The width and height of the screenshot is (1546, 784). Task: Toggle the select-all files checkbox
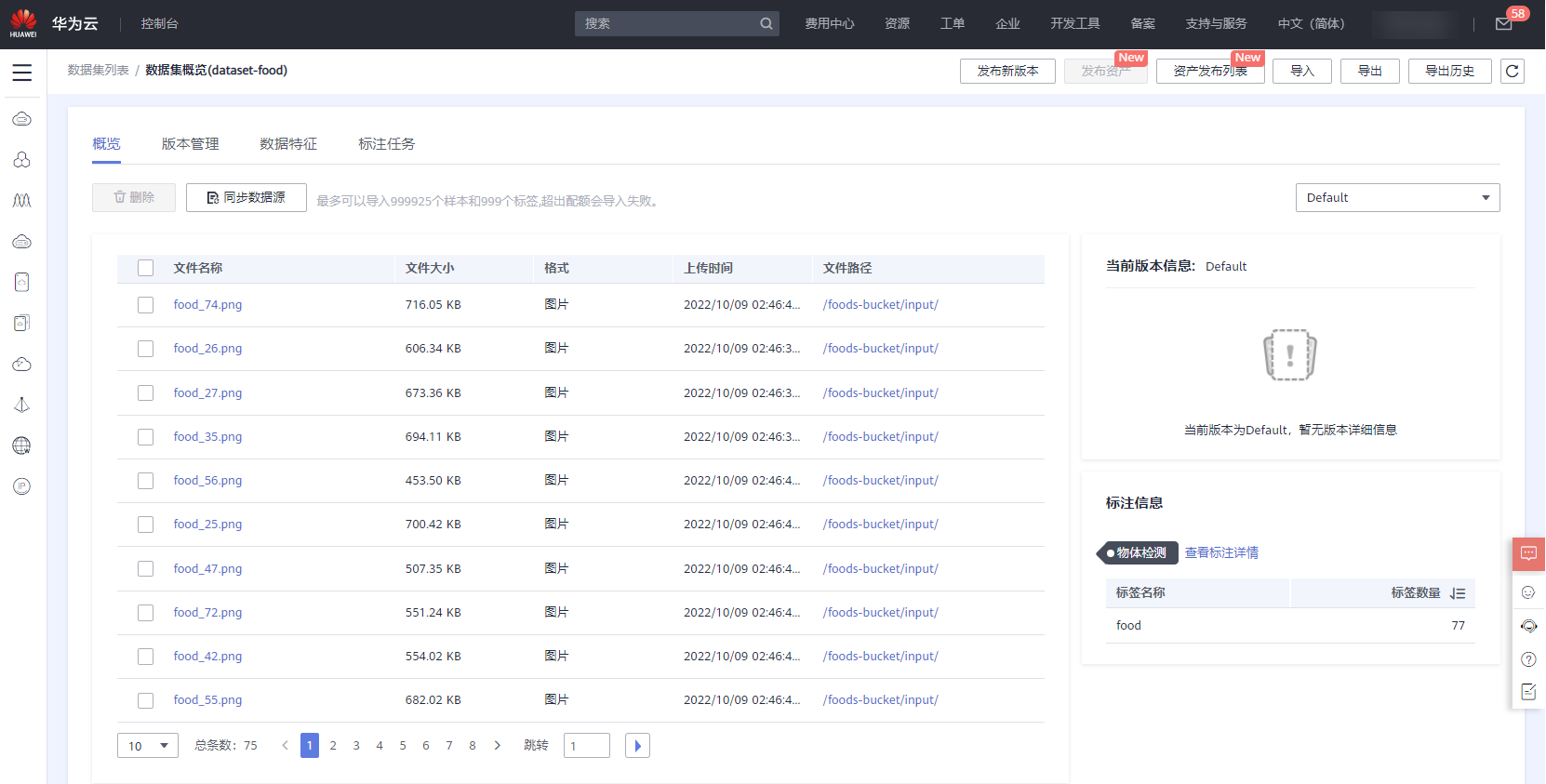pos(146,268)
